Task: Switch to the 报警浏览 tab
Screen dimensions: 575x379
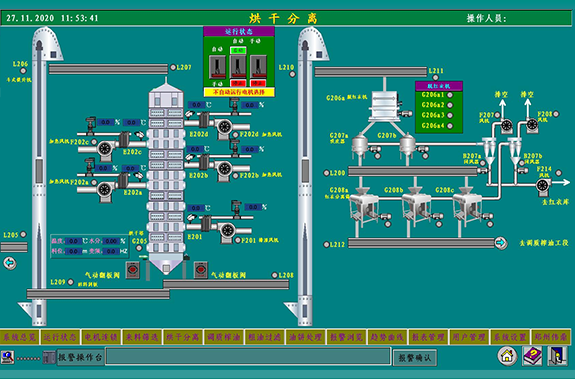Action: [x=346, y=337]
